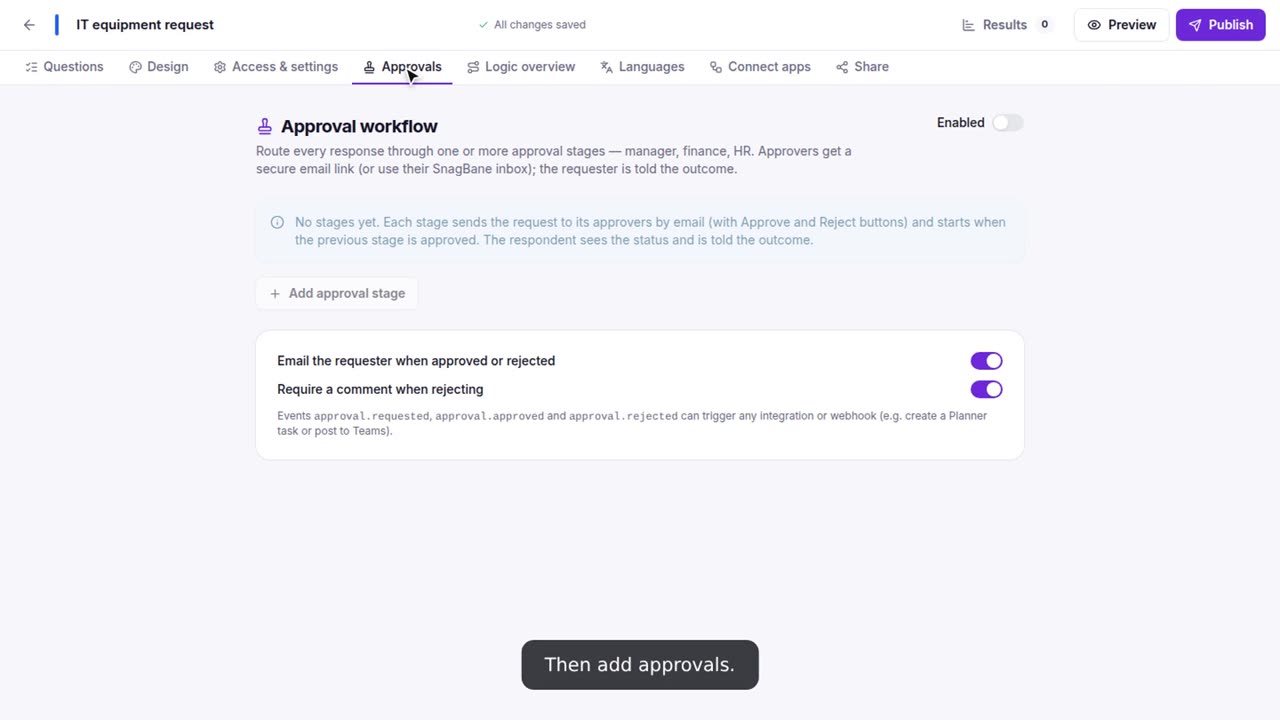Screen dimensions: 1280x720
Task: Click the Languages translate icon
Action: point(606,67)
